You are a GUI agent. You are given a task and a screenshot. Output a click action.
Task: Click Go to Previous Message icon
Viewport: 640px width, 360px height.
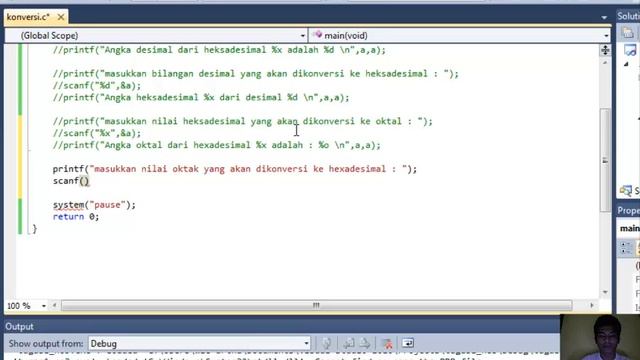coord(349,343)
